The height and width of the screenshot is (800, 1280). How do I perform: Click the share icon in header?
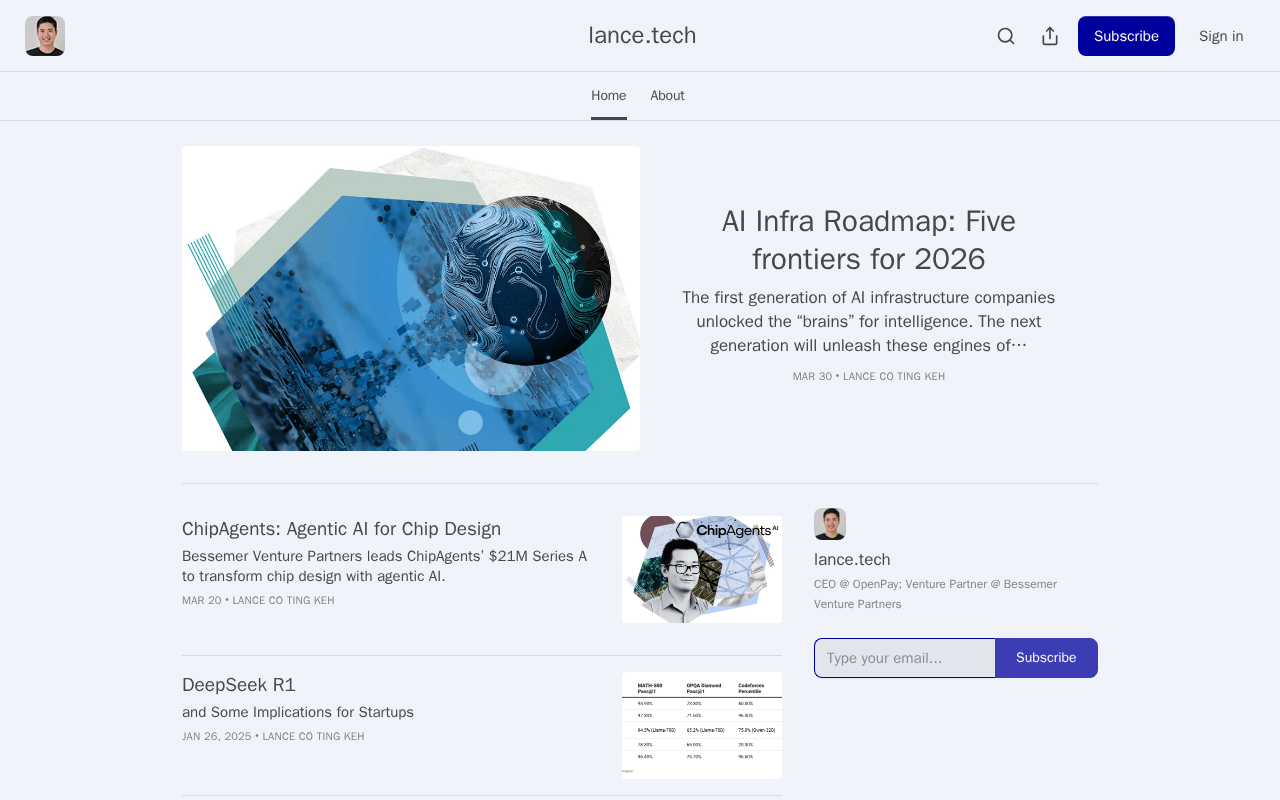pos(1050,36)
